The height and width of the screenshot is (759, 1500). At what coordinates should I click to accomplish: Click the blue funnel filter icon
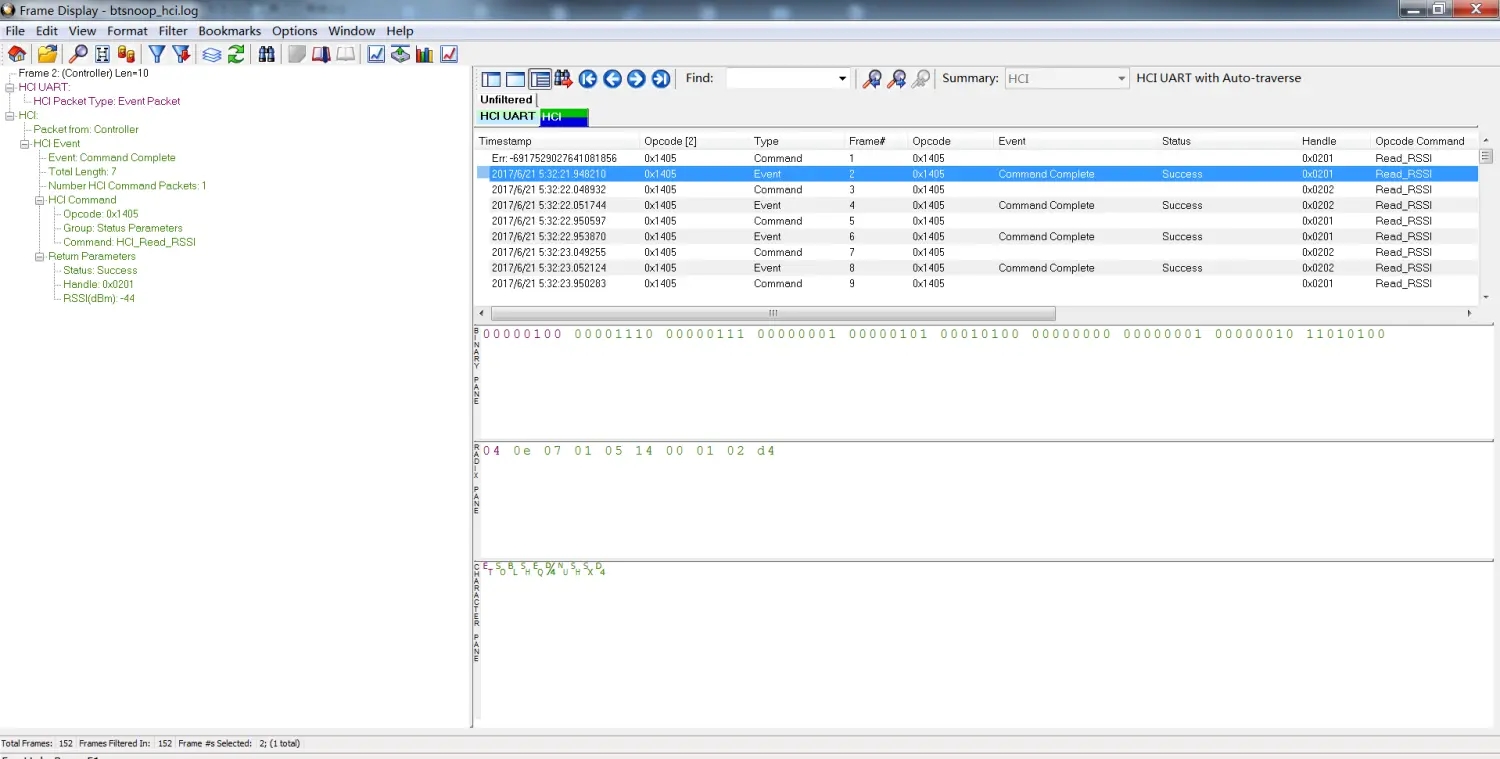tap(157, 54)
